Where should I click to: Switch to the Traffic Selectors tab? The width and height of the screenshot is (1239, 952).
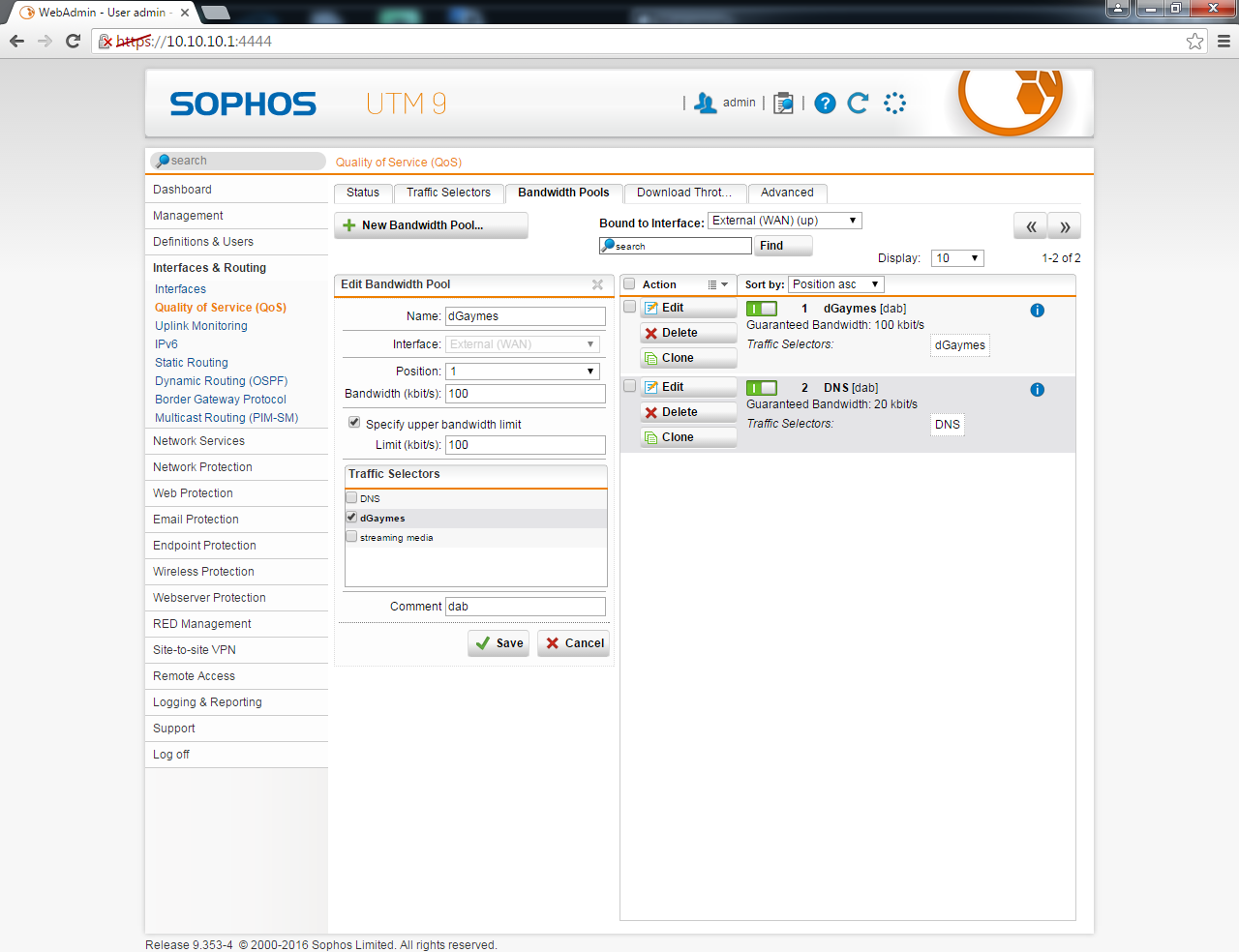(448, 193)
